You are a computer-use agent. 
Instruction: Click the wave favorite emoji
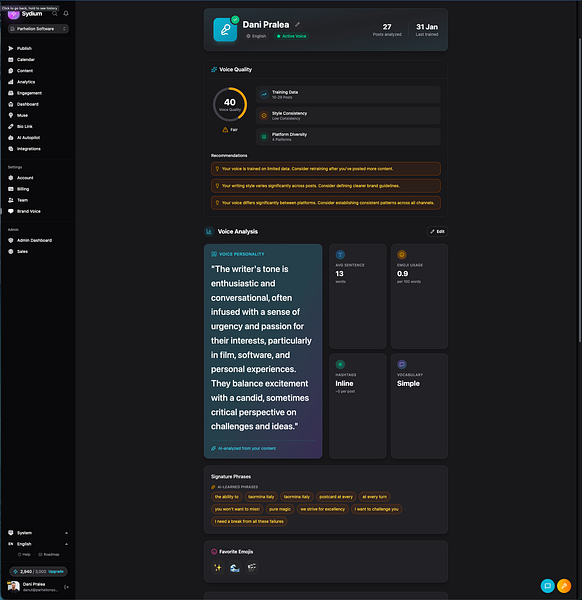coord(235,567)
